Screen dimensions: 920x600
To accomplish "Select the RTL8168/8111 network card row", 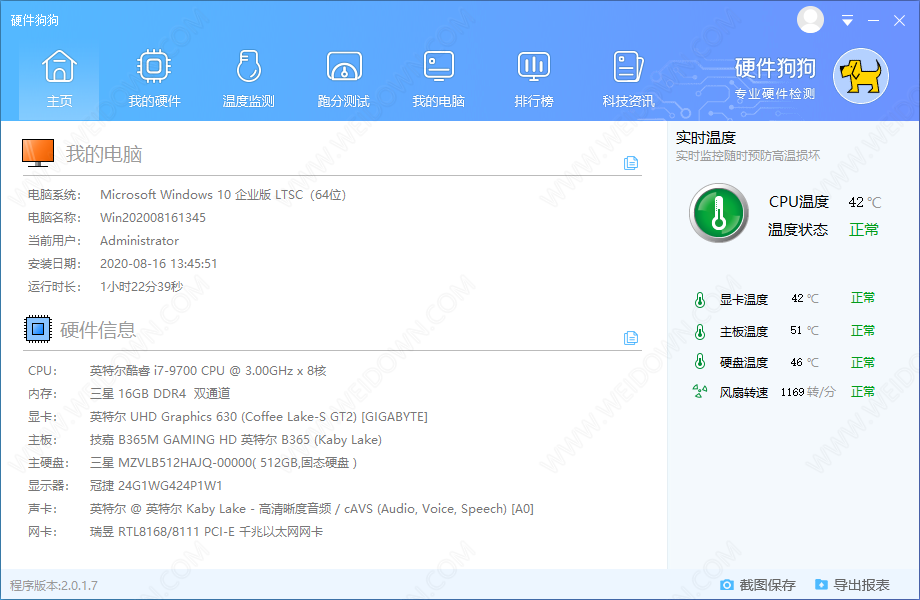I will [x=206, y=532].
